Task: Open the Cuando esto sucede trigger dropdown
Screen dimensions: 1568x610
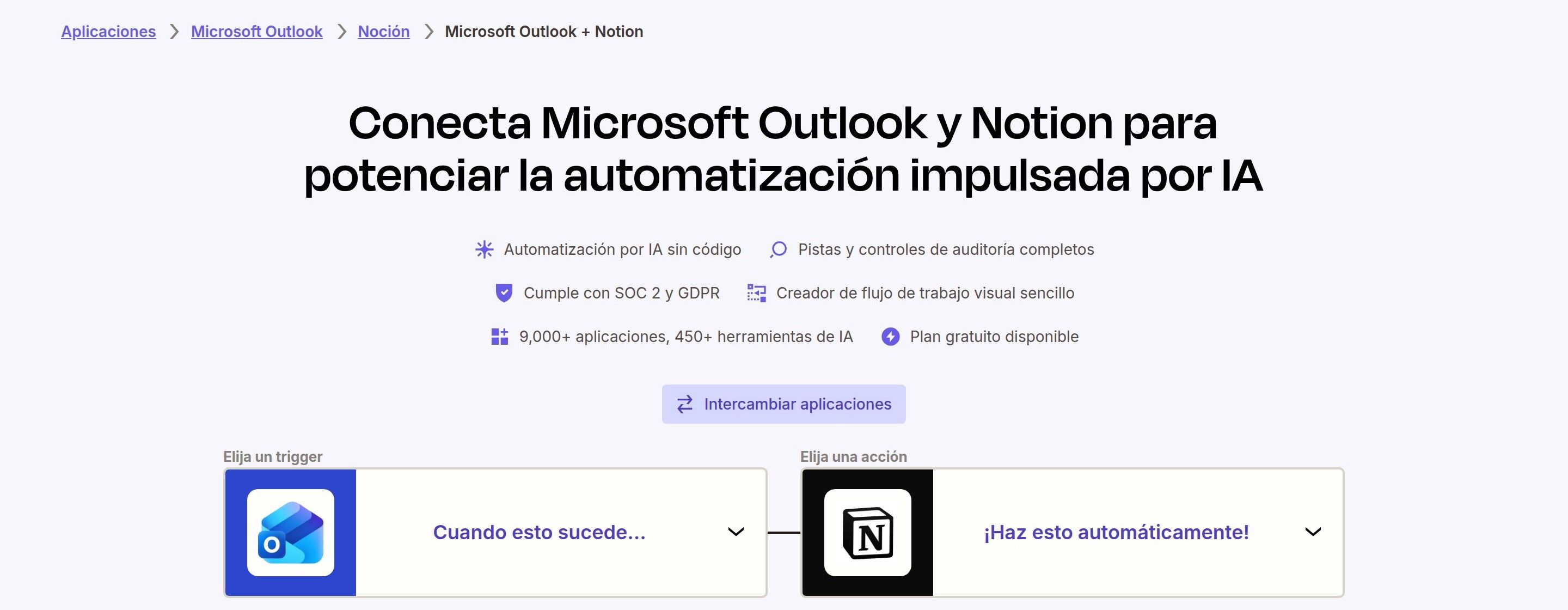Action: [495, 533]
